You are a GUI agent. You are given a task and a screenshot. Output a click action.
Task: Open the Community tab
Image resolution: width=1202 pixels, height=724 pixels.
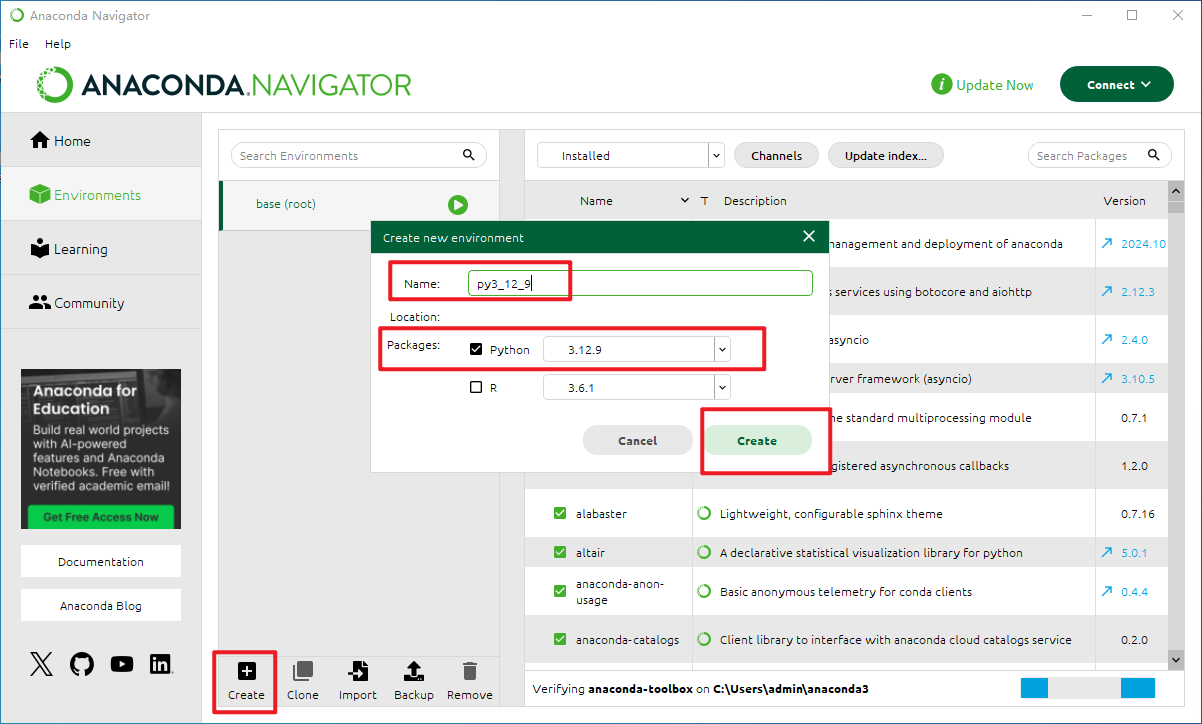101,303
